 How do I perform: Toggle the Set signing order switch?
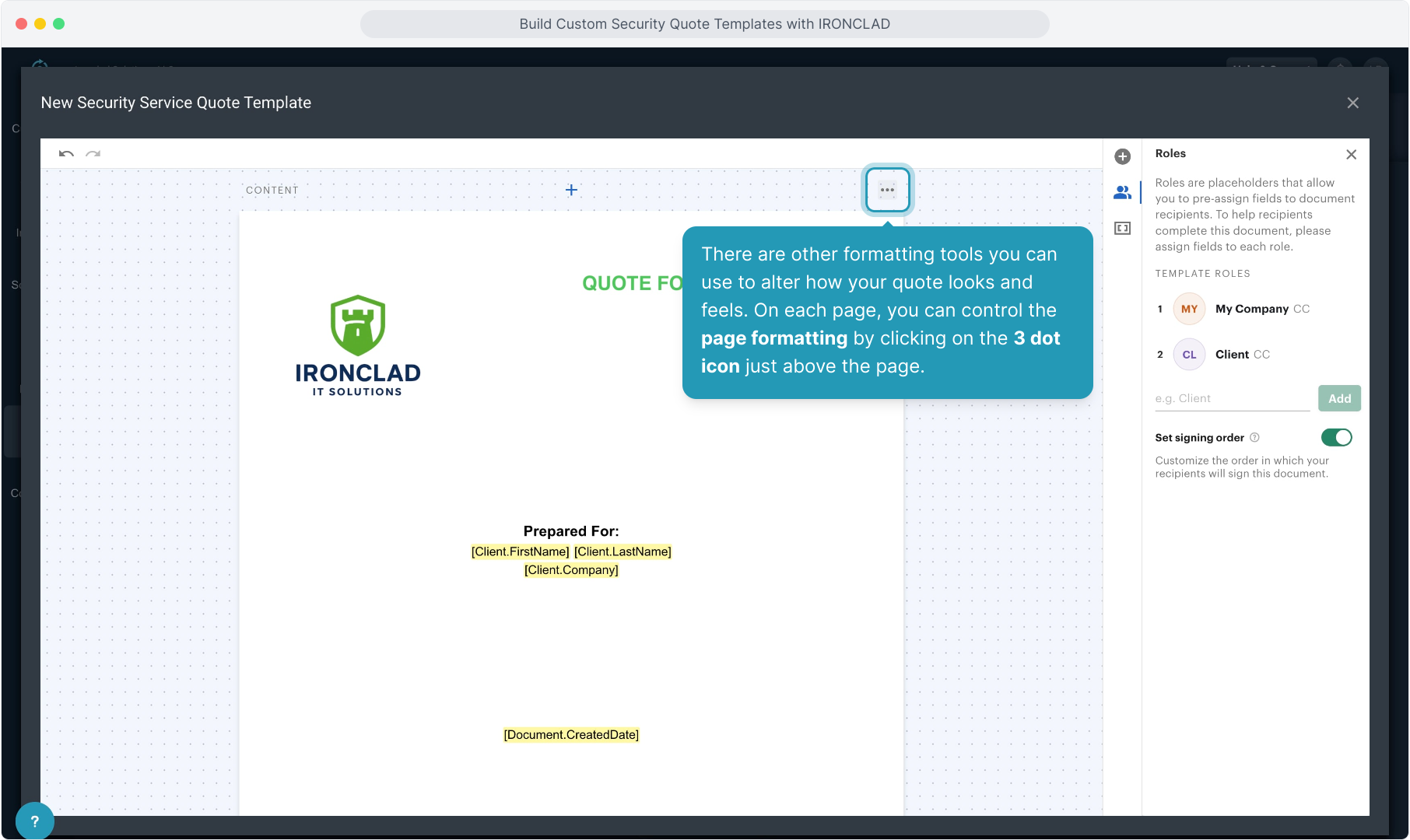(1337, 438)
